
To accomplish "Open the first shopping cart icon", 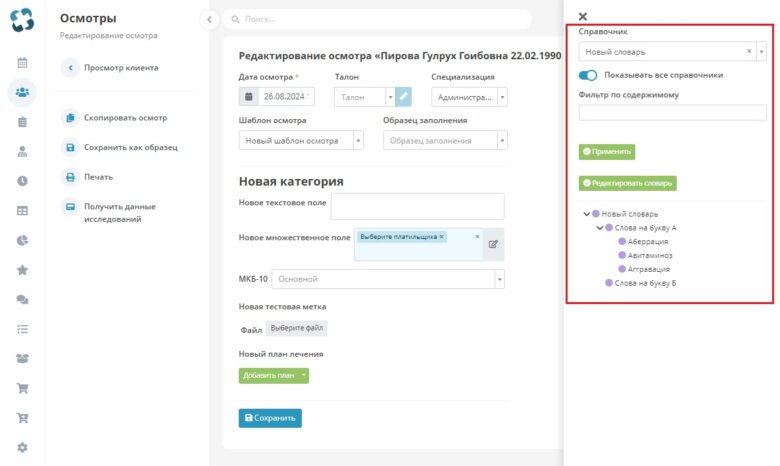I will click(22, 388).
